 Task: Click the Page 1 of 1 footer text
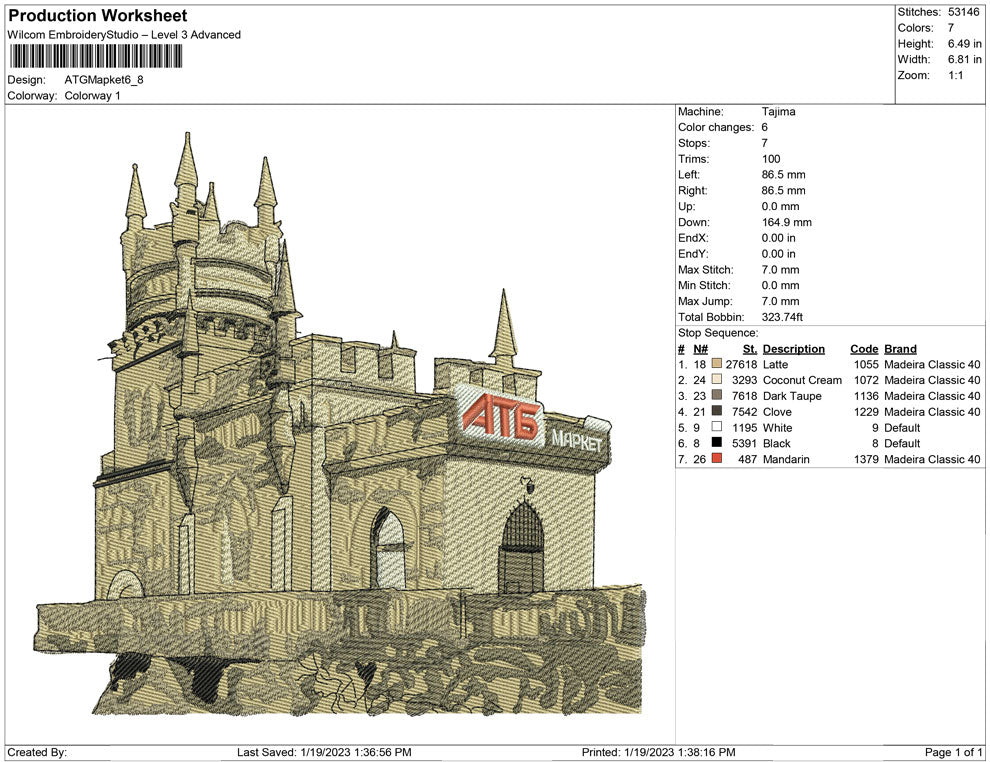954,752
